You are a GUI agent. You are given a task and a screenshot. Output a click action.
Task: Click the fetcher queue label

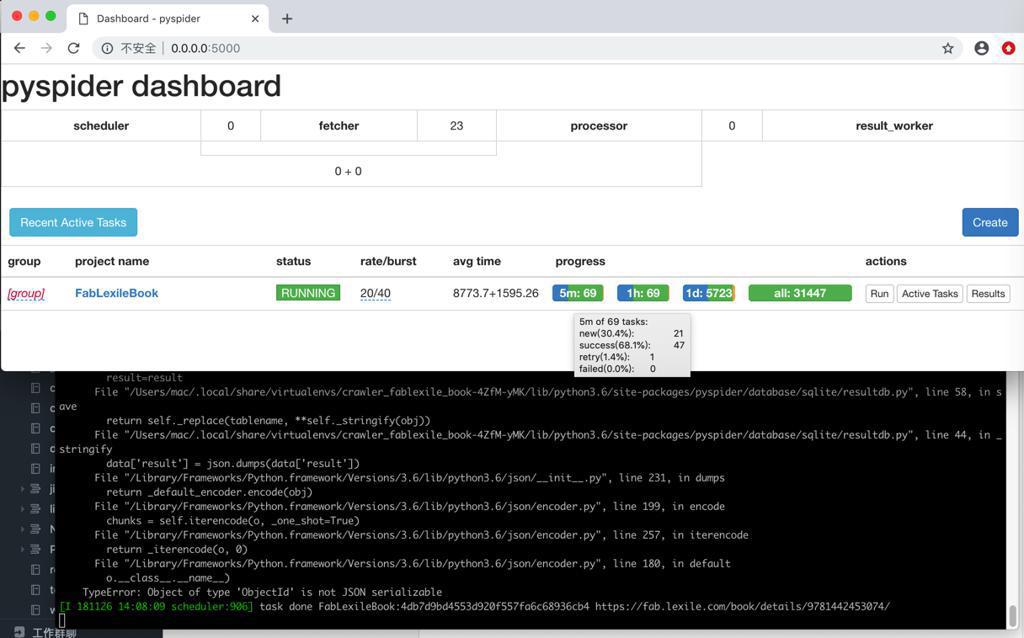[x=338, y=125]
